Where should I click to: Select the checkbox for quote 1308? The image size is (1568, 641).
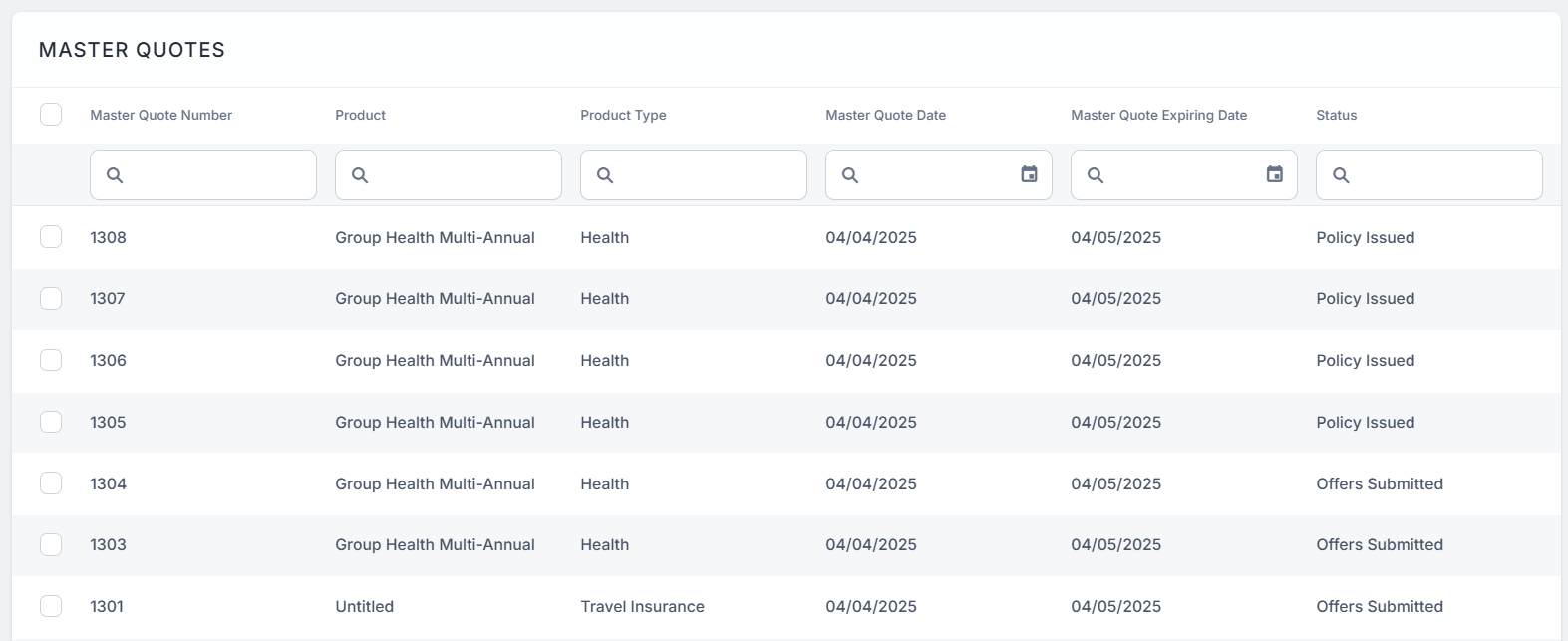coord(51,237)
